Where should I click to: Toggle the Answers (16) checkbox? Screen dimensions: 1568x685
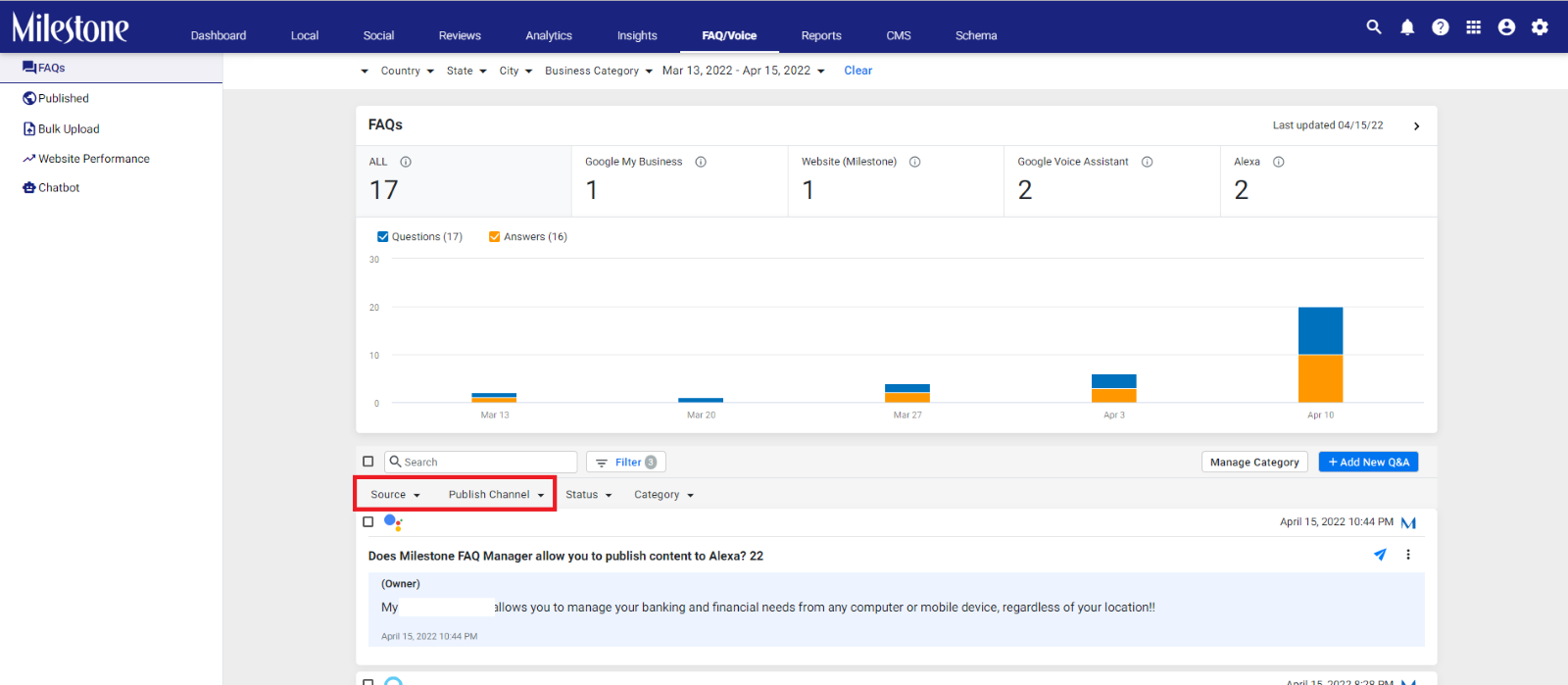(495, 236)
